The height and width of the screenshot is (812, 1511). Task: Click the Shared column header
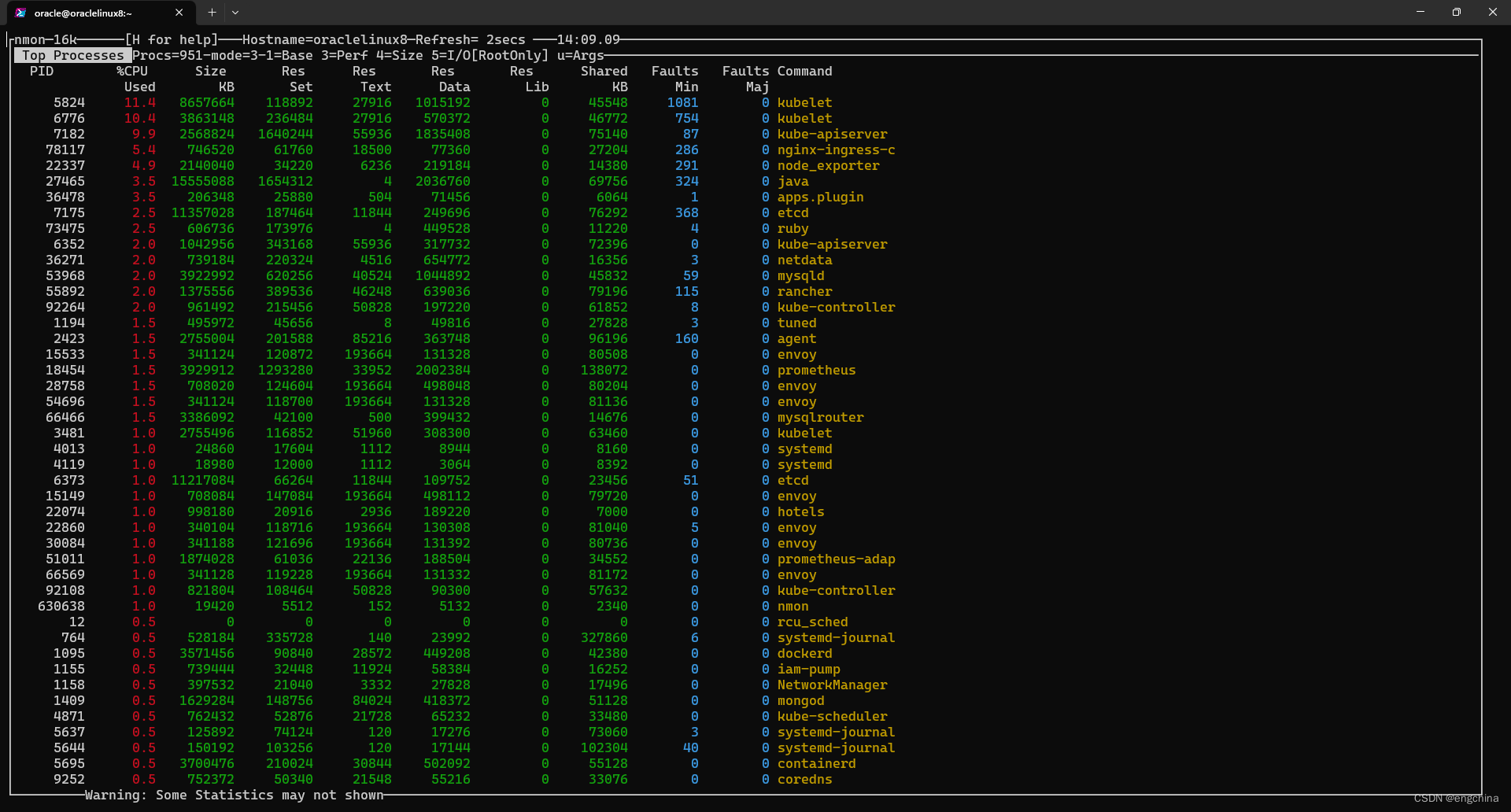pyautogui.click(x=604, y=71)
